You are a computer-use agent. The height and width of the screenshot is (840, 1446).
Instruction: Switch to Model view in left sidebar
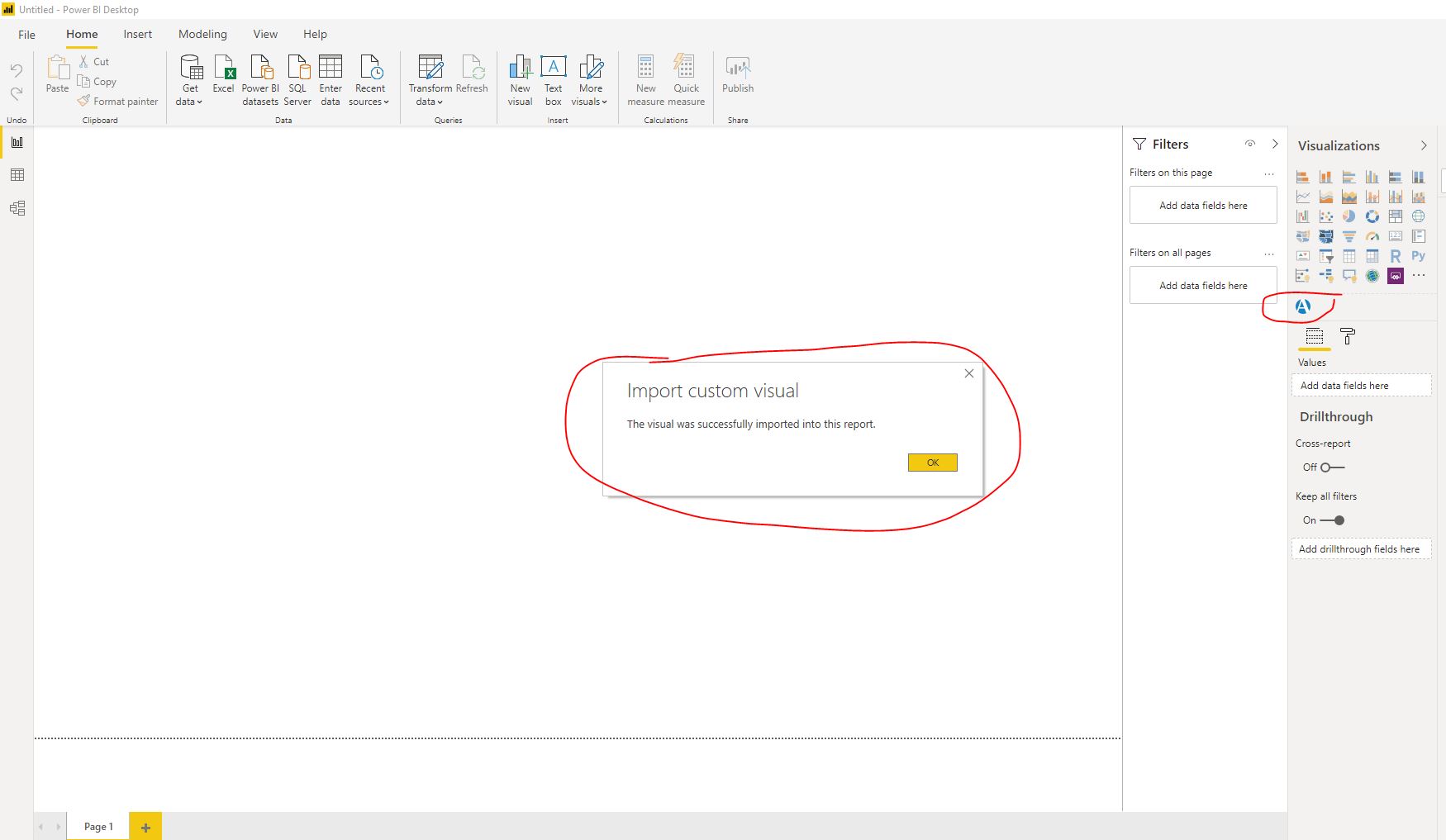pyautogui.click(x=17, y=208)
